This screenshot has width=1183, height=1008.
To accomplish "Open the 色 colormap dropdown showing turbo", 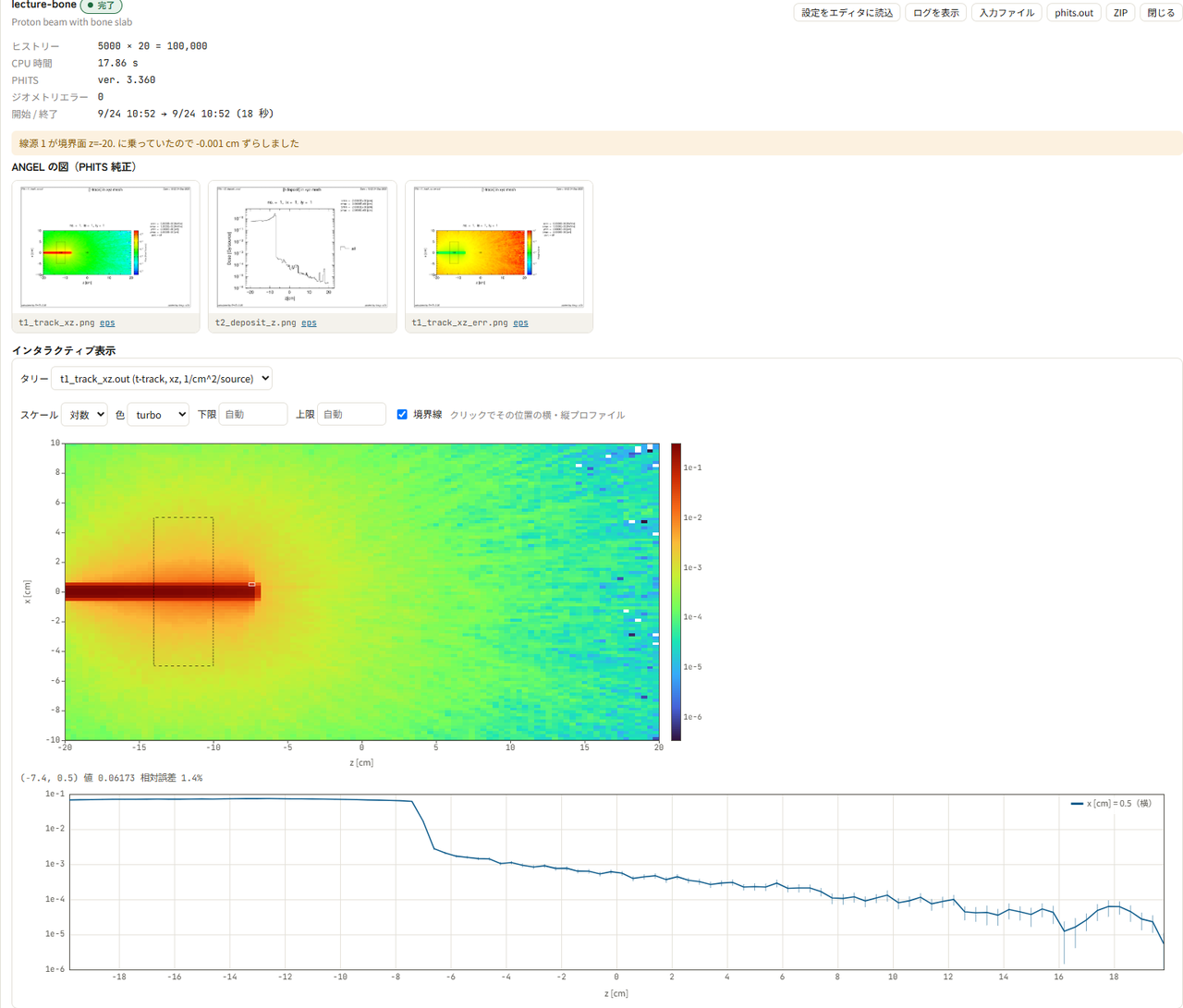I will tap(158, 415).
